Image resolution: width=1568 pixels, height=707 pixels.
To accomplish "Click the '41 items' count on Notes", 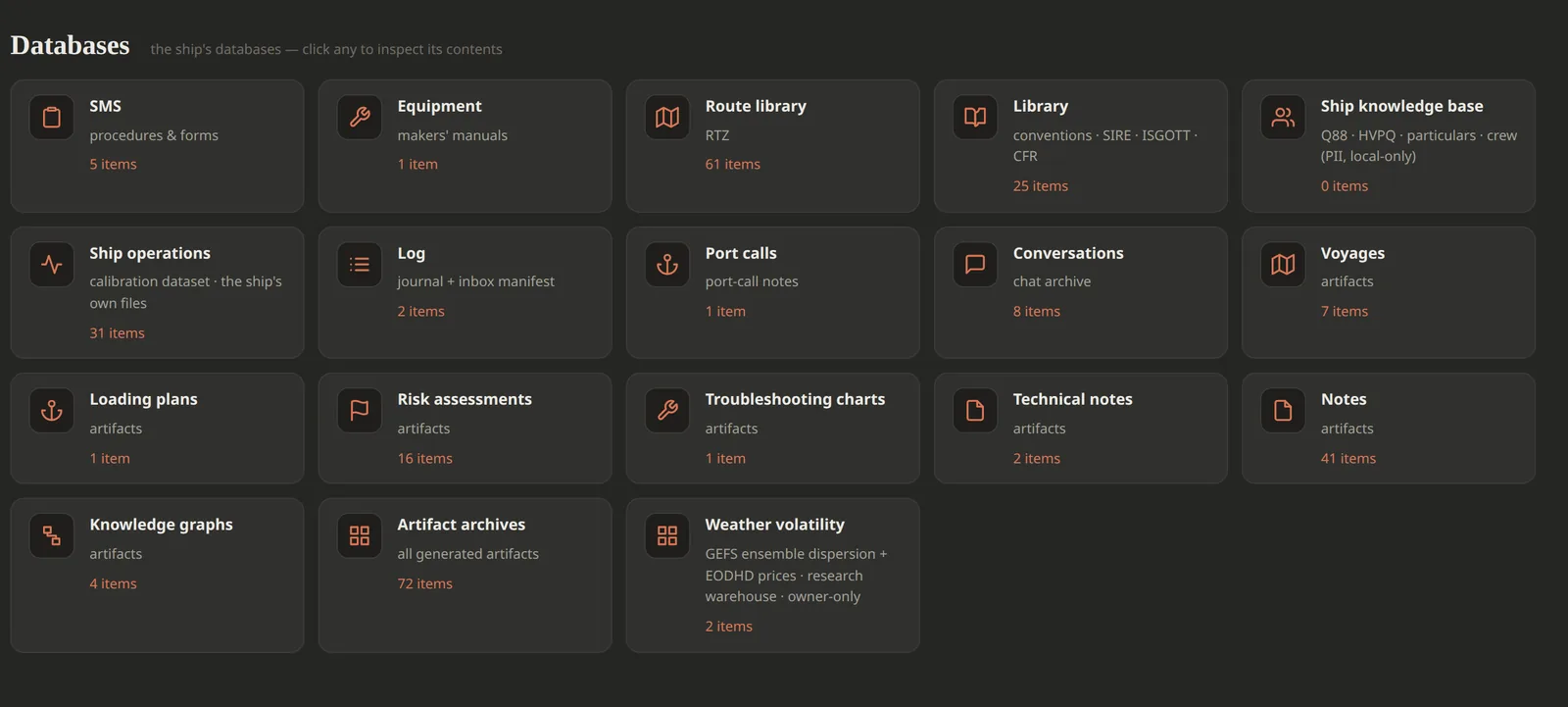I will 1347,458.
